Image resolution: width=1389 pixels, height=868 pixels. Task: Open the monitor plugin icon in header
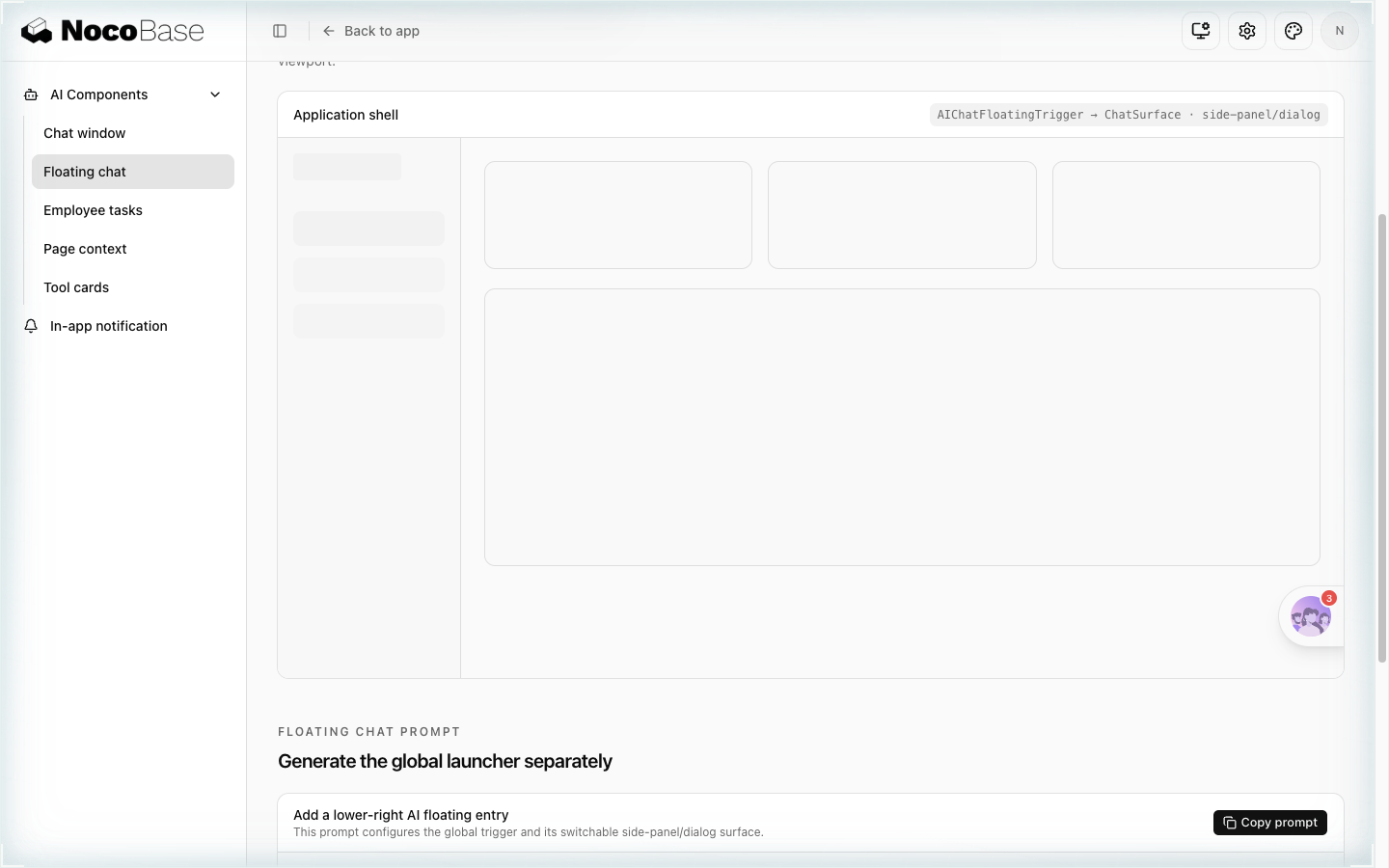(x=1201, y=31)
